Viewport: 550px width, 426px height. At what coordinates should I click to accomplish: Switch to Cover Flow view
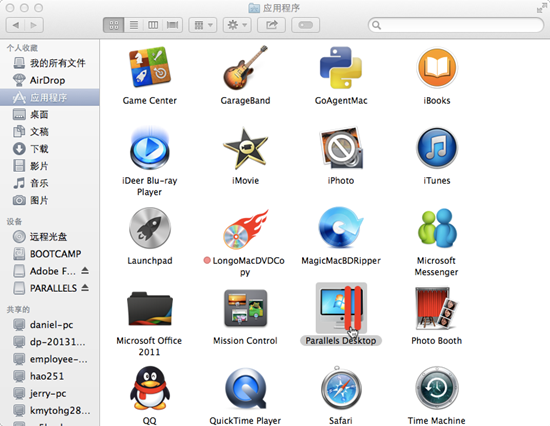coord(172,25)
